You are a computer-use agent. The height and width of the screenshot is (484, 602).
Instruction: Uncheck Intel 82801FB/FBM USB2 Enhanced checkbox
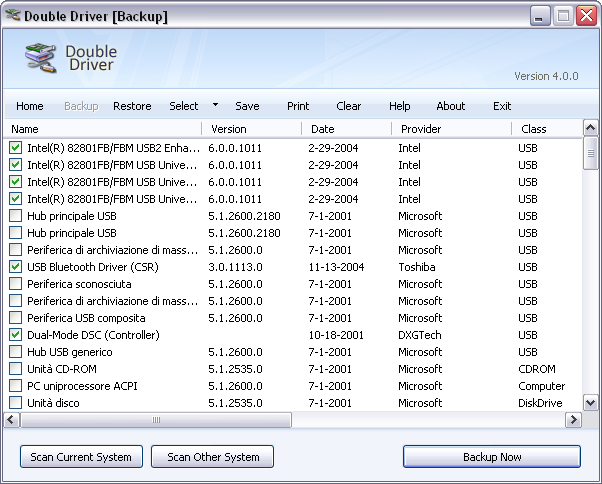point(15,148)
